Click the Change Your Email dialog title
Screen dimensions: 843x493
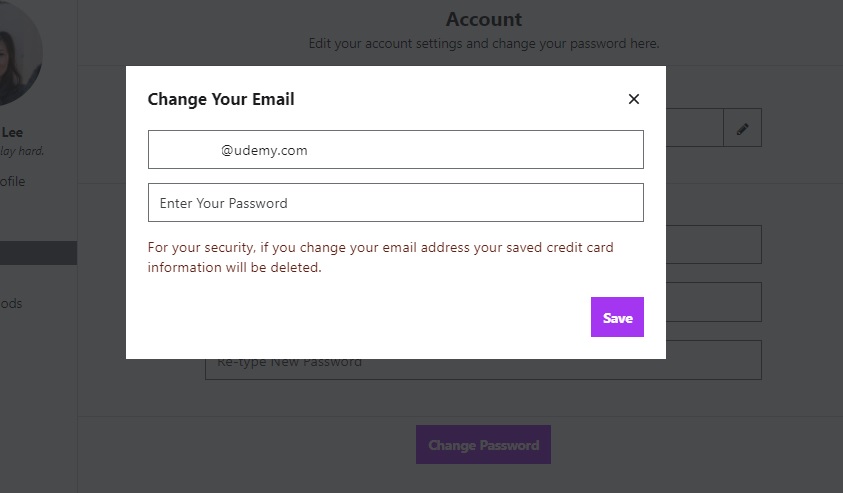tap(221, 99)
